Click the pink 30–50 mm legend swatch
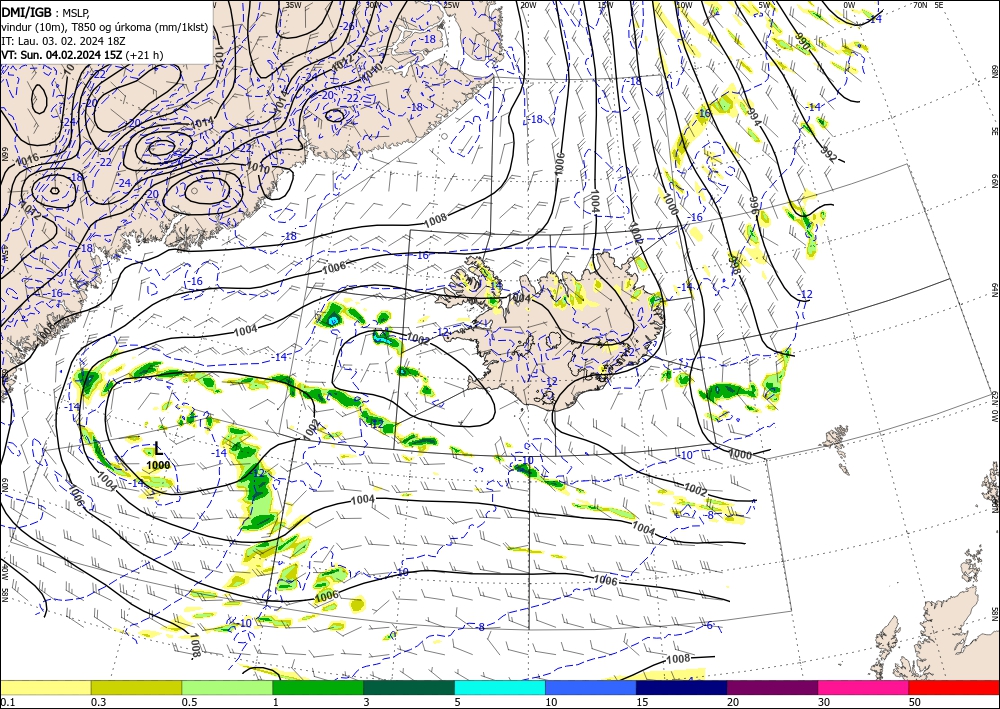Image resolution: width=1000 pixels, height=709 pixels. (864, 687)
